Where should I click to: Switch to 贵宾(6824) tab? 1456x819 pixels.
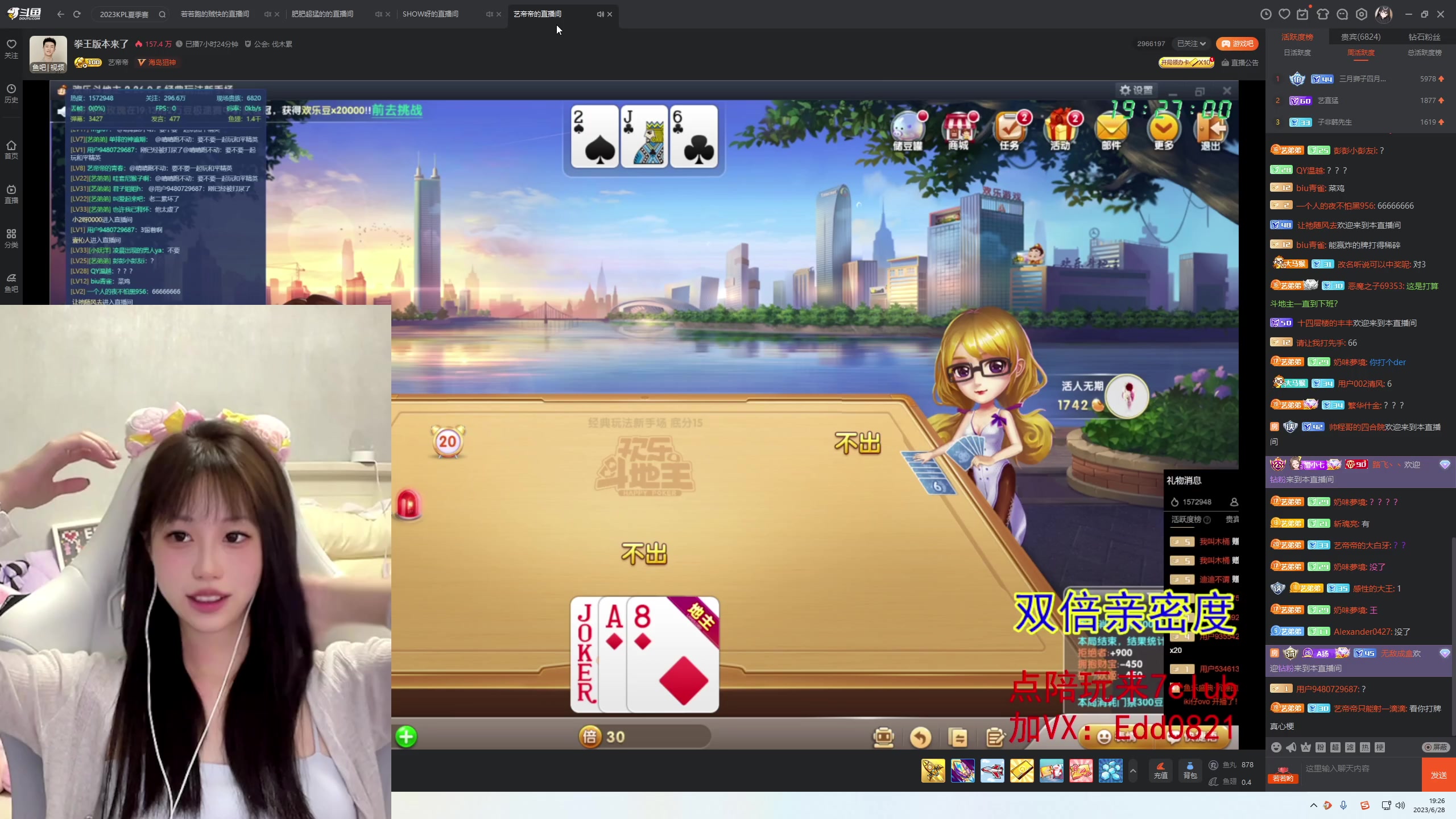1360,37
